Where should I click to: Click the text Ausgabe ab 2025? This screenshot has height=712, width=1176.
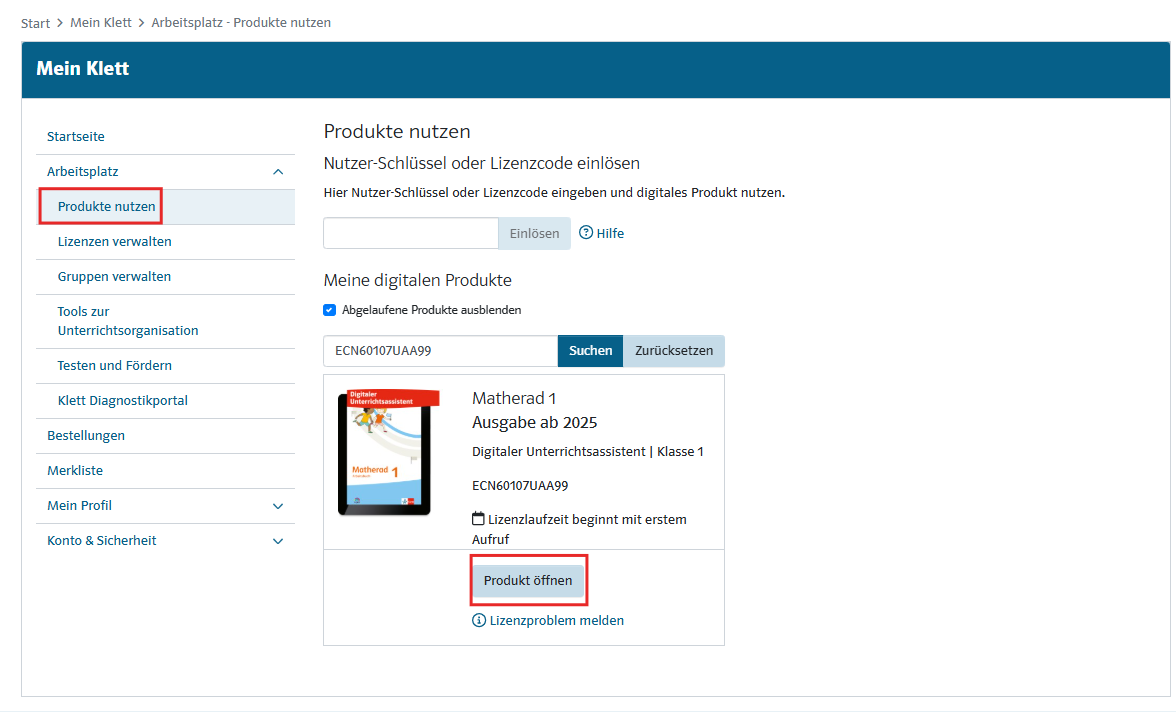tap(534, 422)
